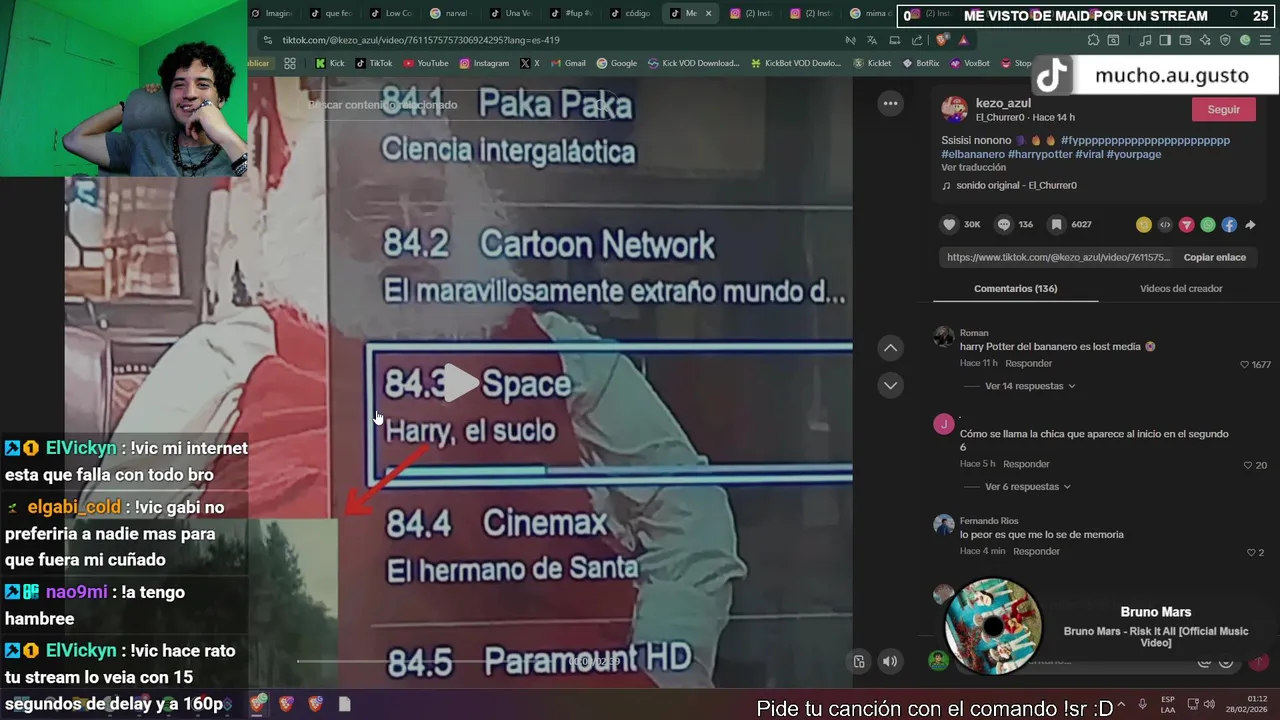The height and width of the screenshot is (720, 1280).
Task: Open the browser extensions puzzle icon
Action: coord(1093,40)
